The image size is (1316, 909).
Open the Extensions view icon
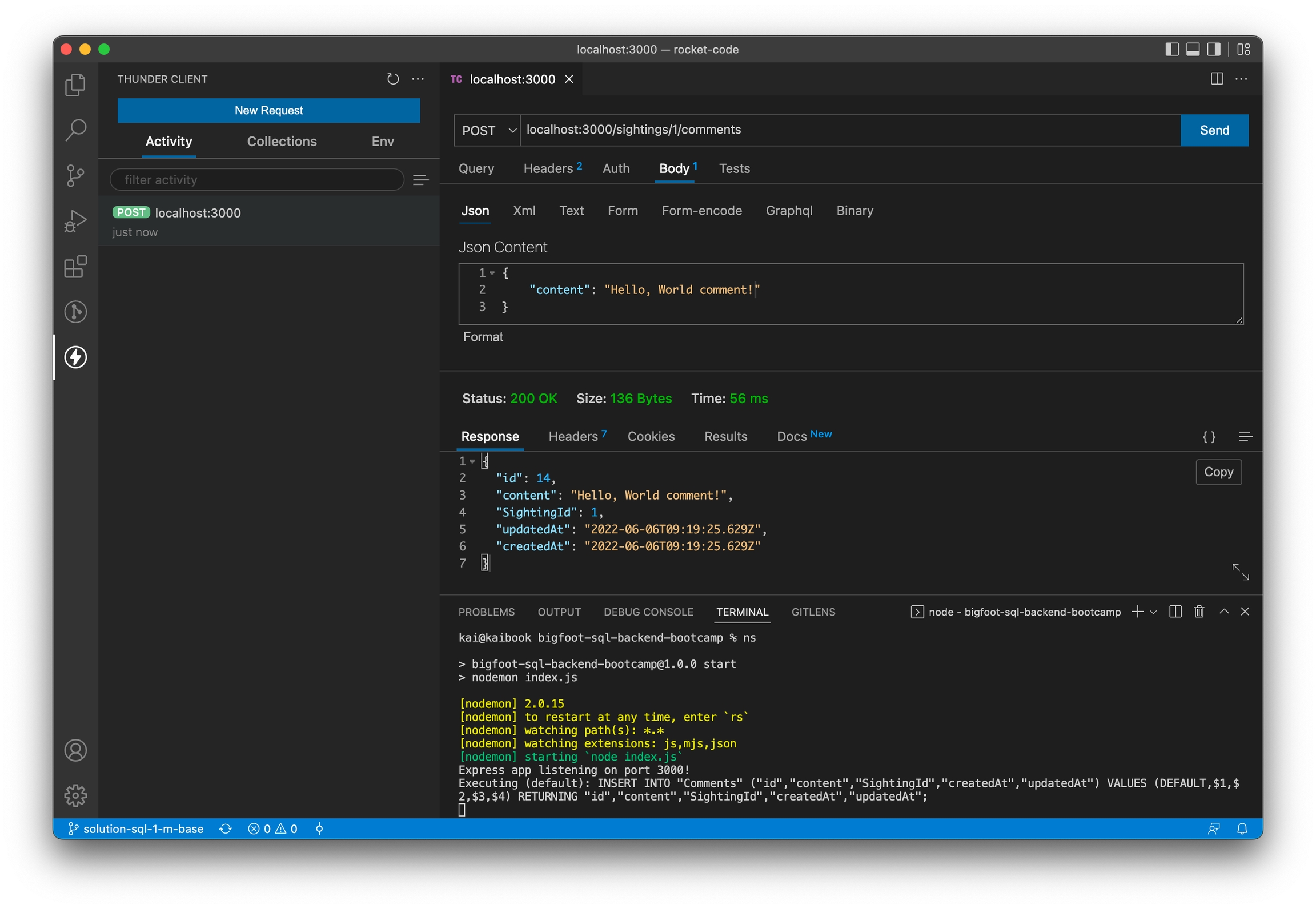point(75,267)
